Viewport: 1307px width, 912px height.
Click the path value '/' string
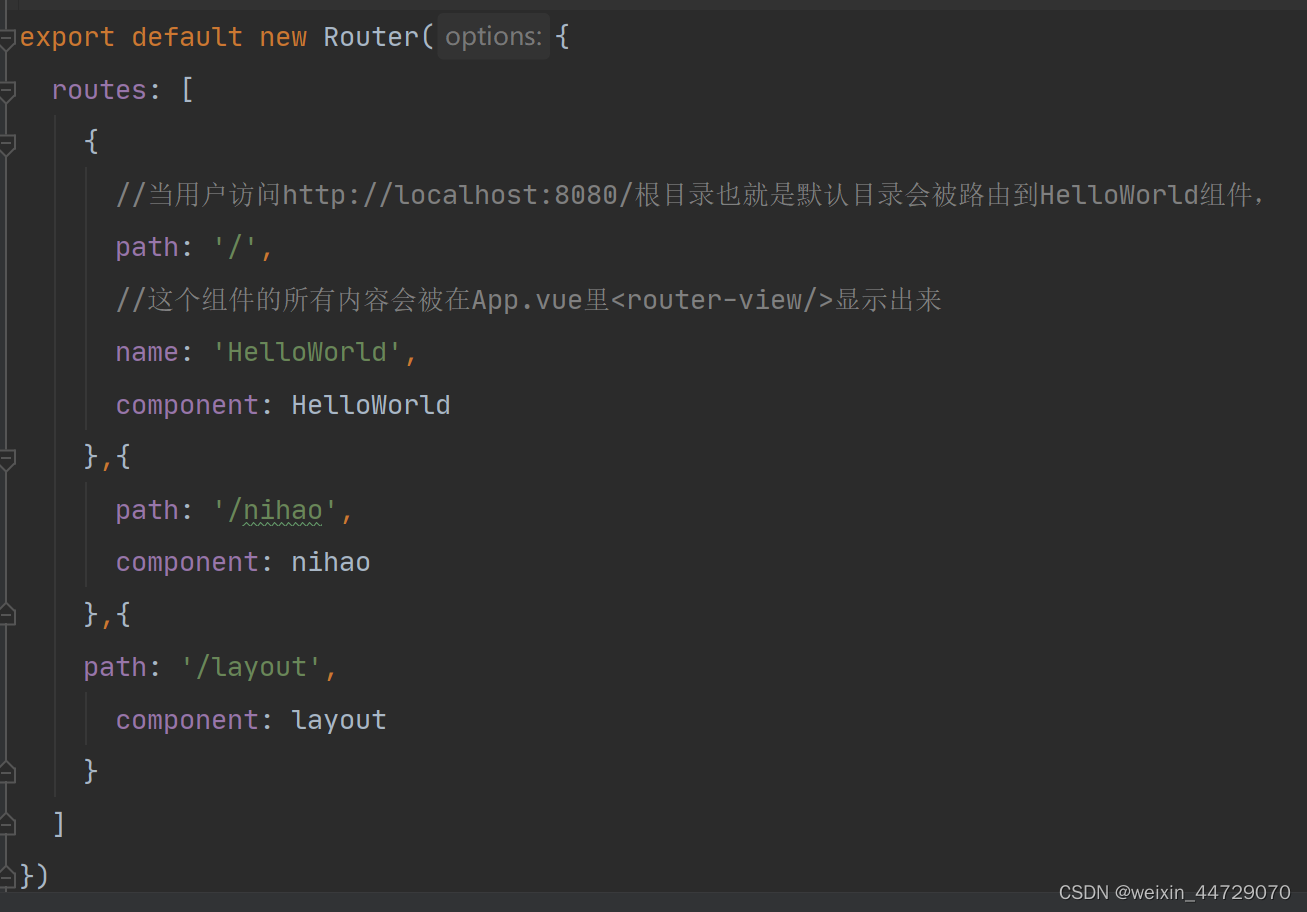236,247
